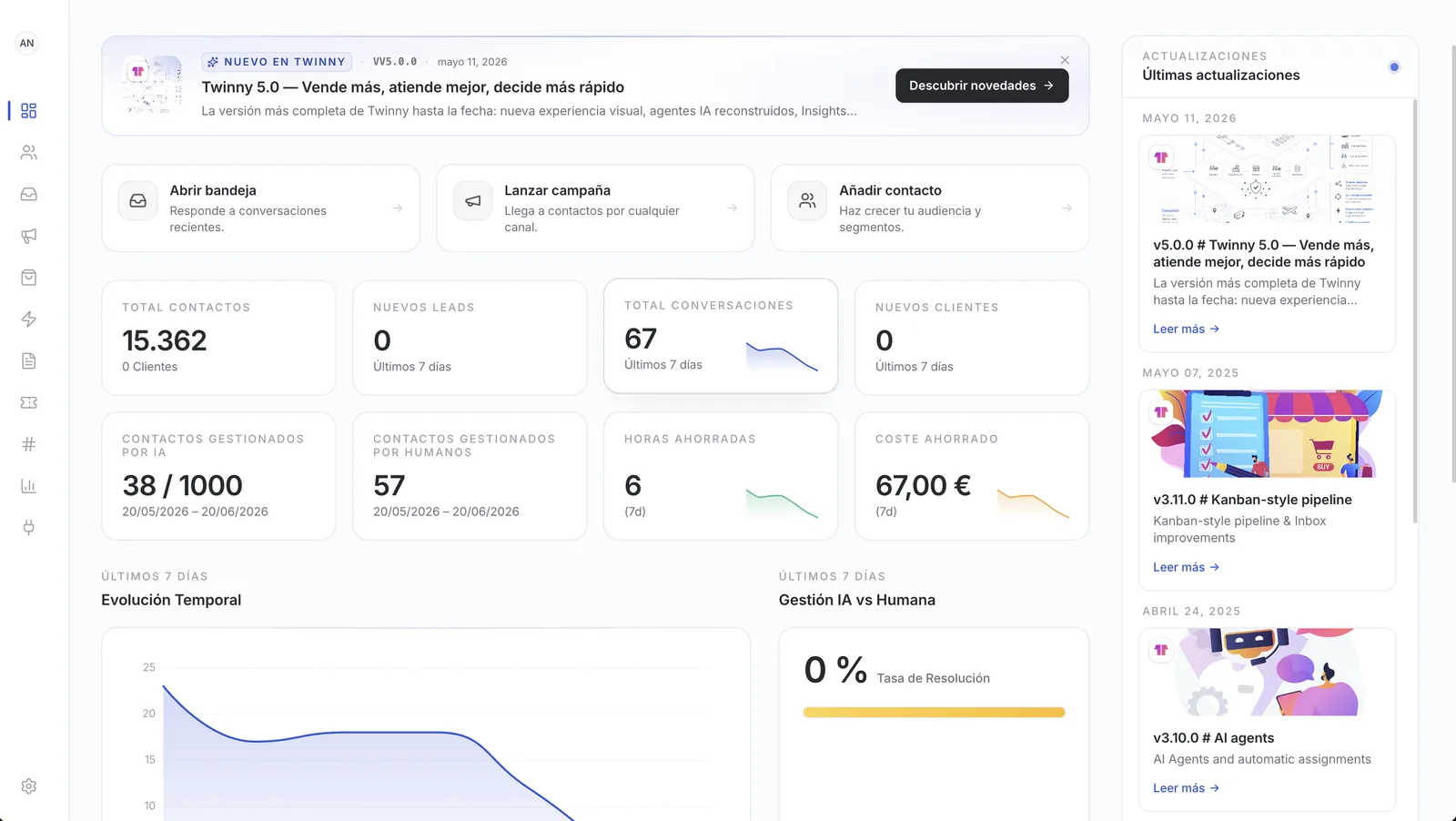
Task: Click the Tasa de Resolución progress bar
Action: pyautogui.click(x=934, y=713)
